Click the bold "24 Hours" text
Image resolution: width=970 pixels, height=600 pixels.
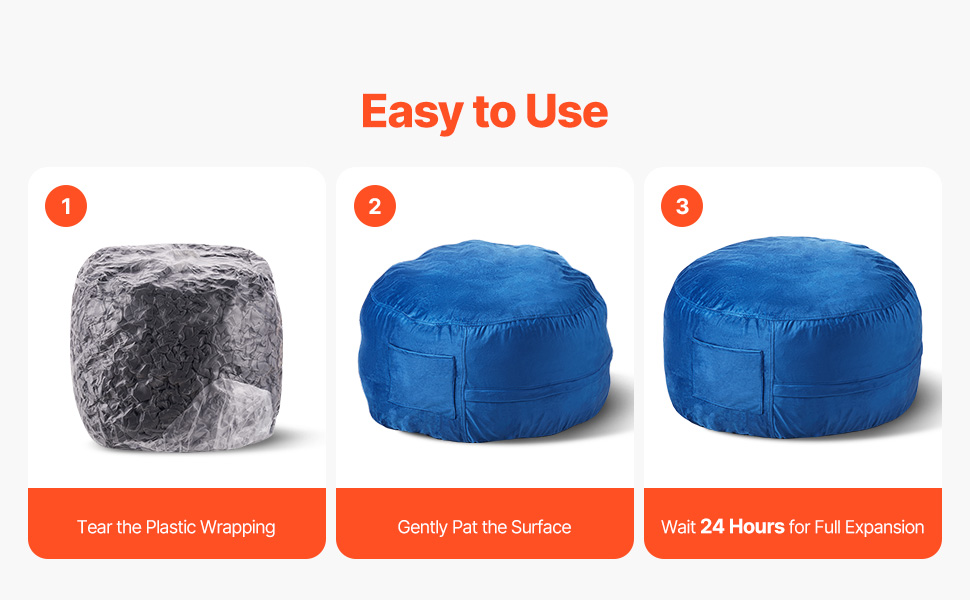point(742,526)
